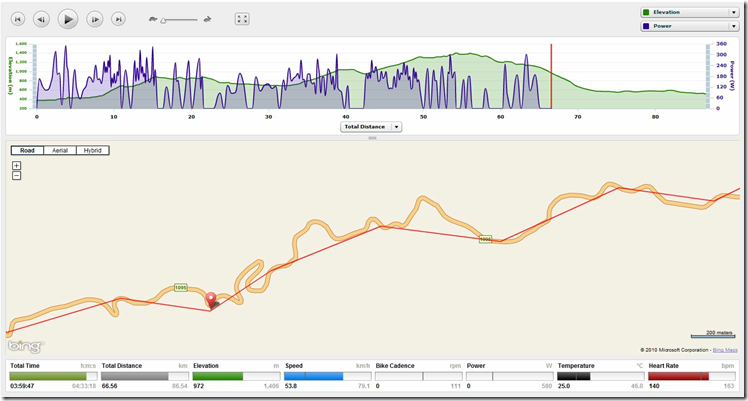748x401 pixels.
Task: Click the Speed value 53.8
Action: (x=291, y=386)
